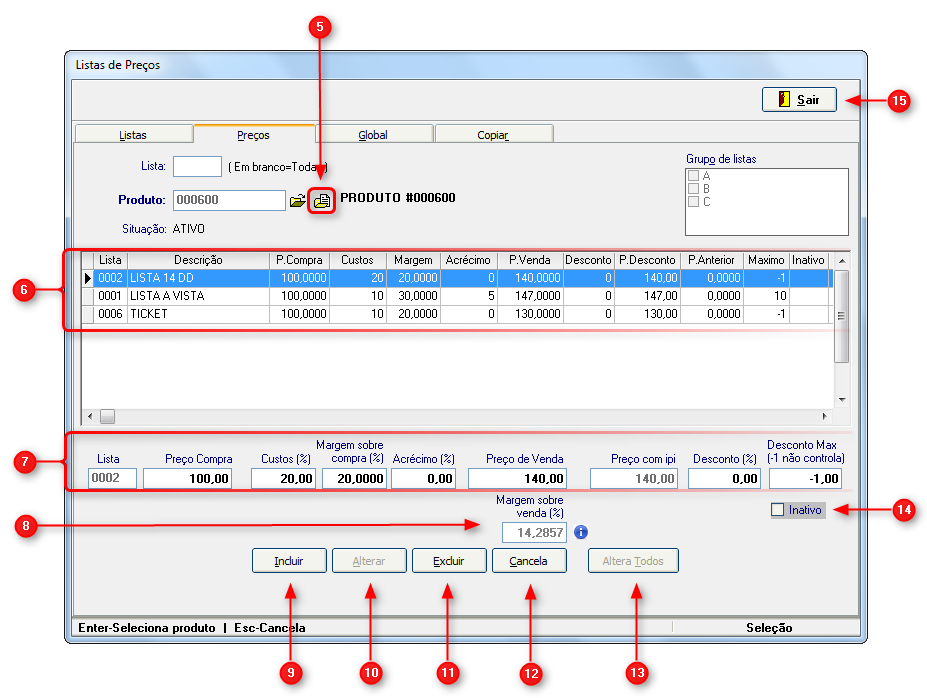This screenshot has height=698, width=927.
Task: Select the TICKET row
Action: [x=457, y=314]
